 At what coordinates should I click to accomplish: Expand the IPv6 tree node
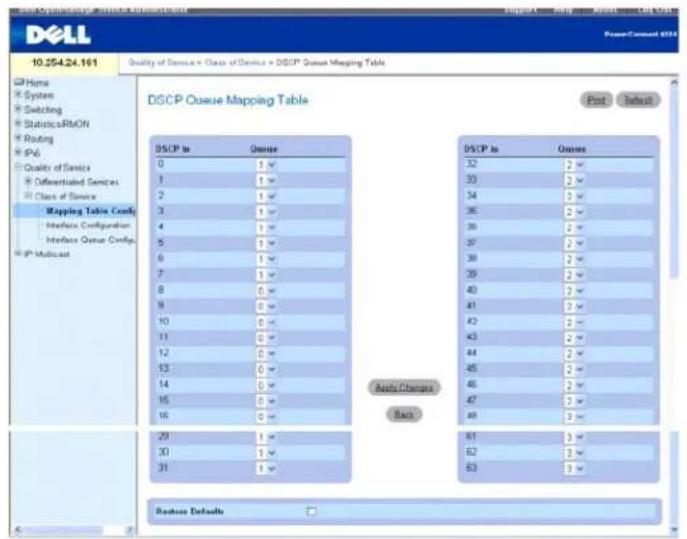pyautogui.click(x=18, y=152)
